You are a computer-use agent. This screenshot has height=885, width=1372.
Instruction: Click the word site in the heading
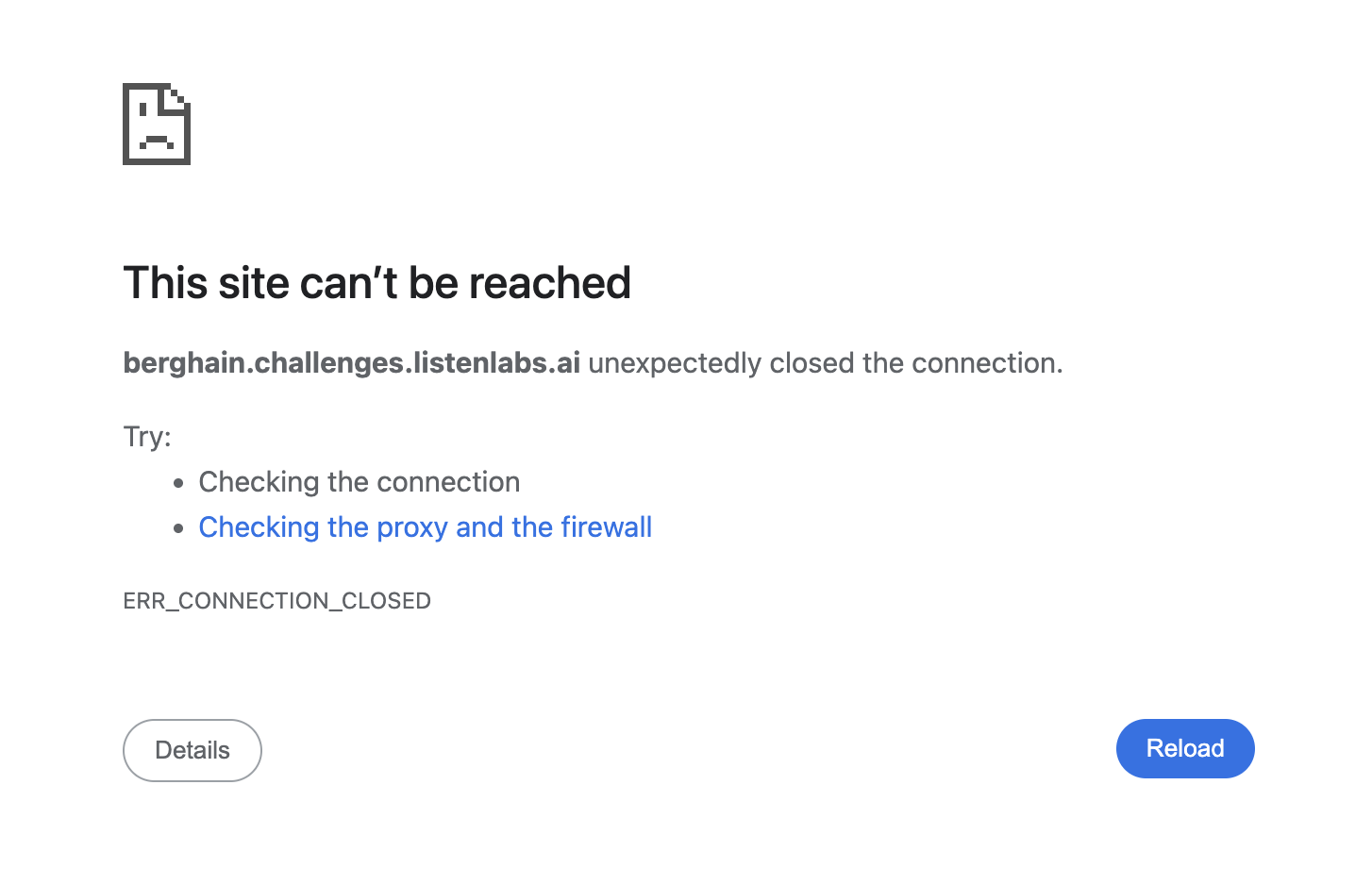[x=254, y=283]
